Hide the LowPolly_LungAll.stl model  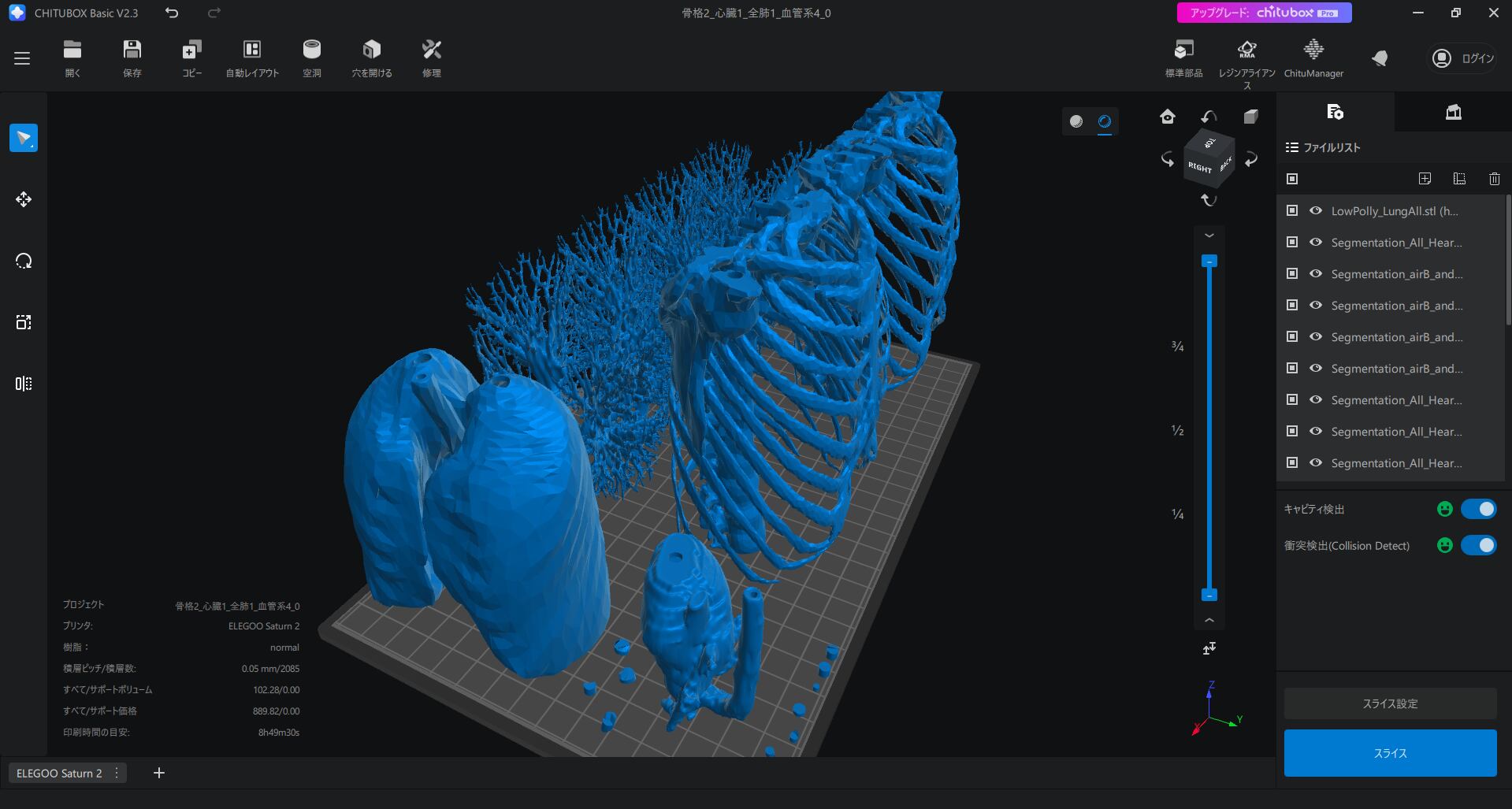[x=1315, y=211]
